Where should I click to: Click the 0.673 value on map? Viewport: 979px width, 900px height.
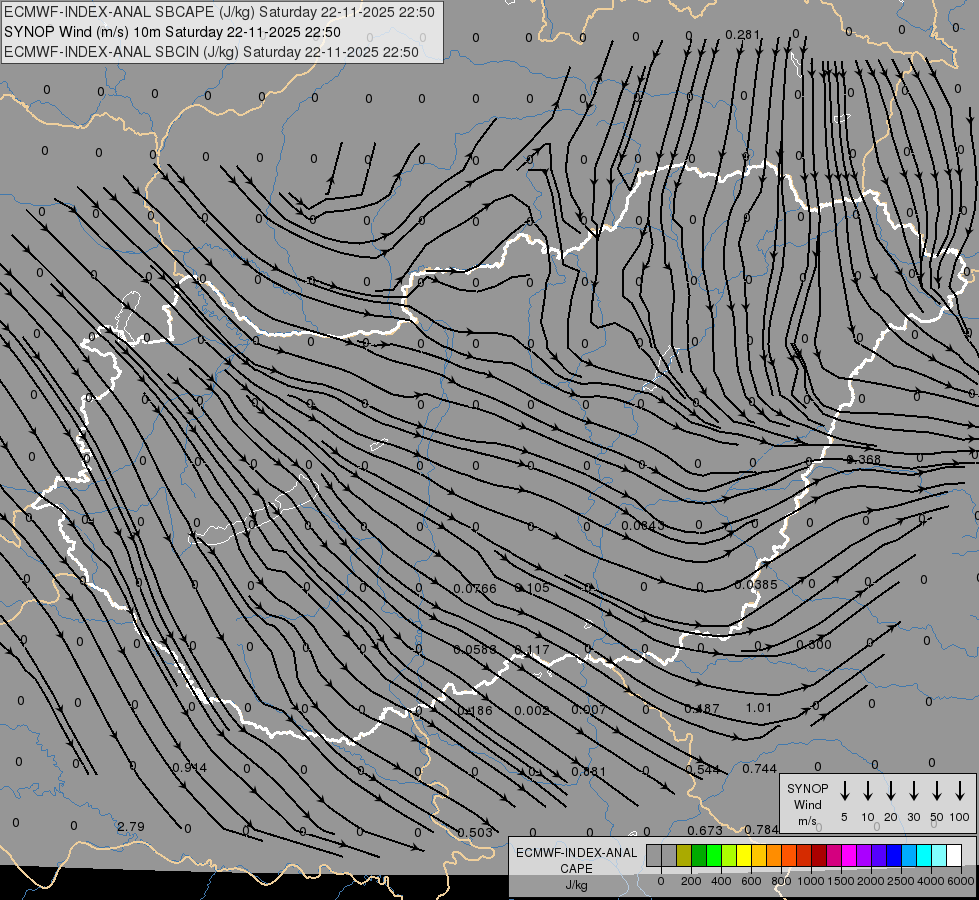(705, 830)
